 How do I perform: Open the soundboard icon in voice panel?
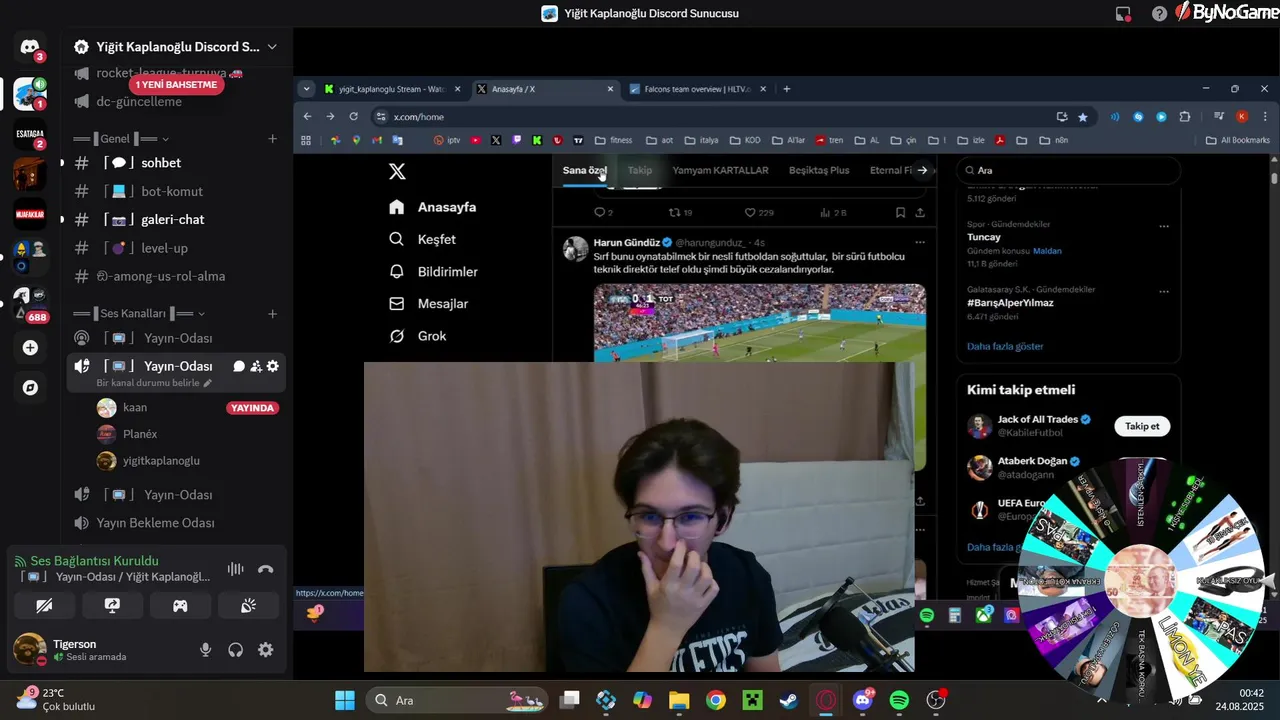pyautogui.click(x=248, y=605)
